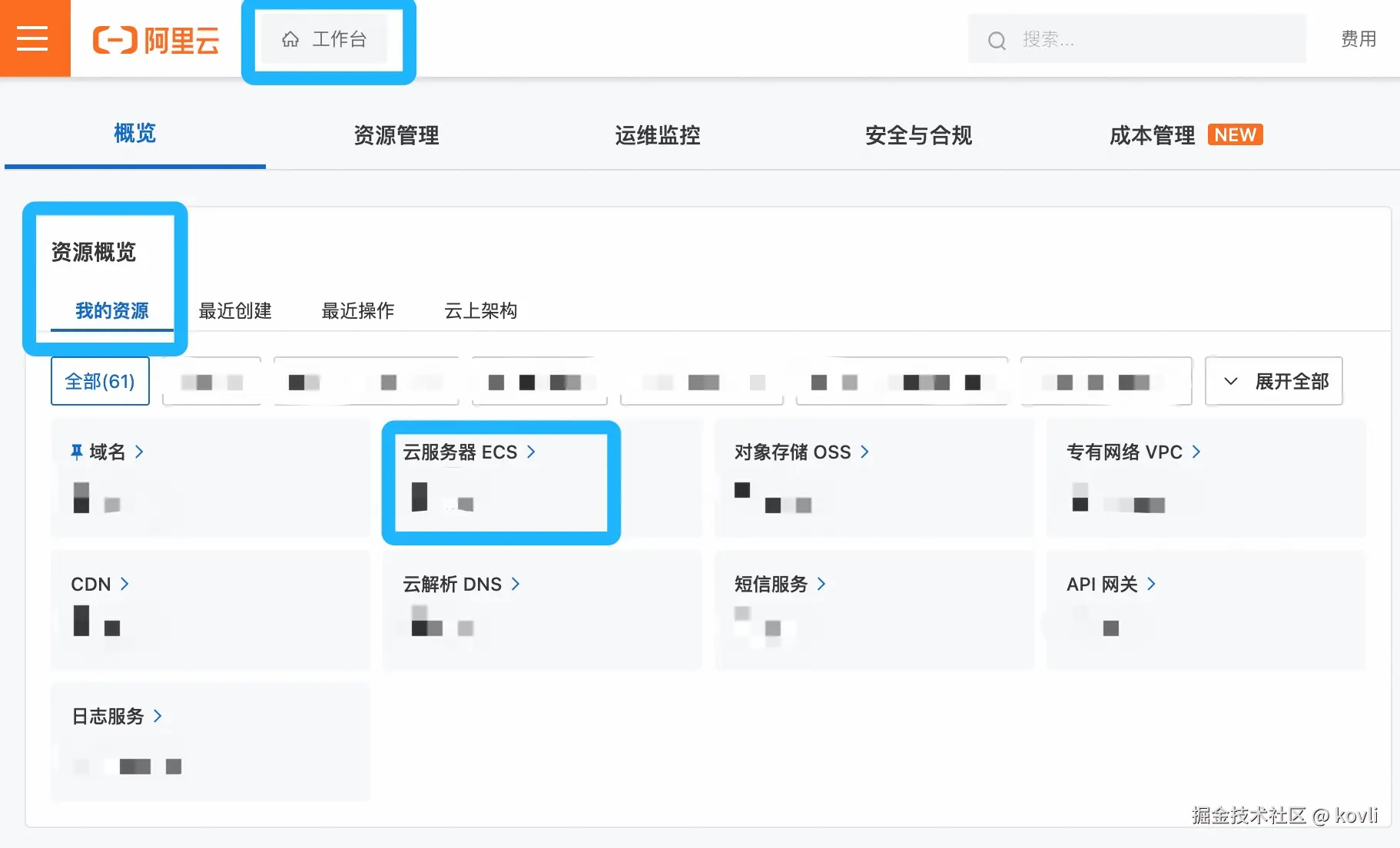Click the Alibaba Cloud logo
This screenshot has width=1400, height=848.
[156, 40]
